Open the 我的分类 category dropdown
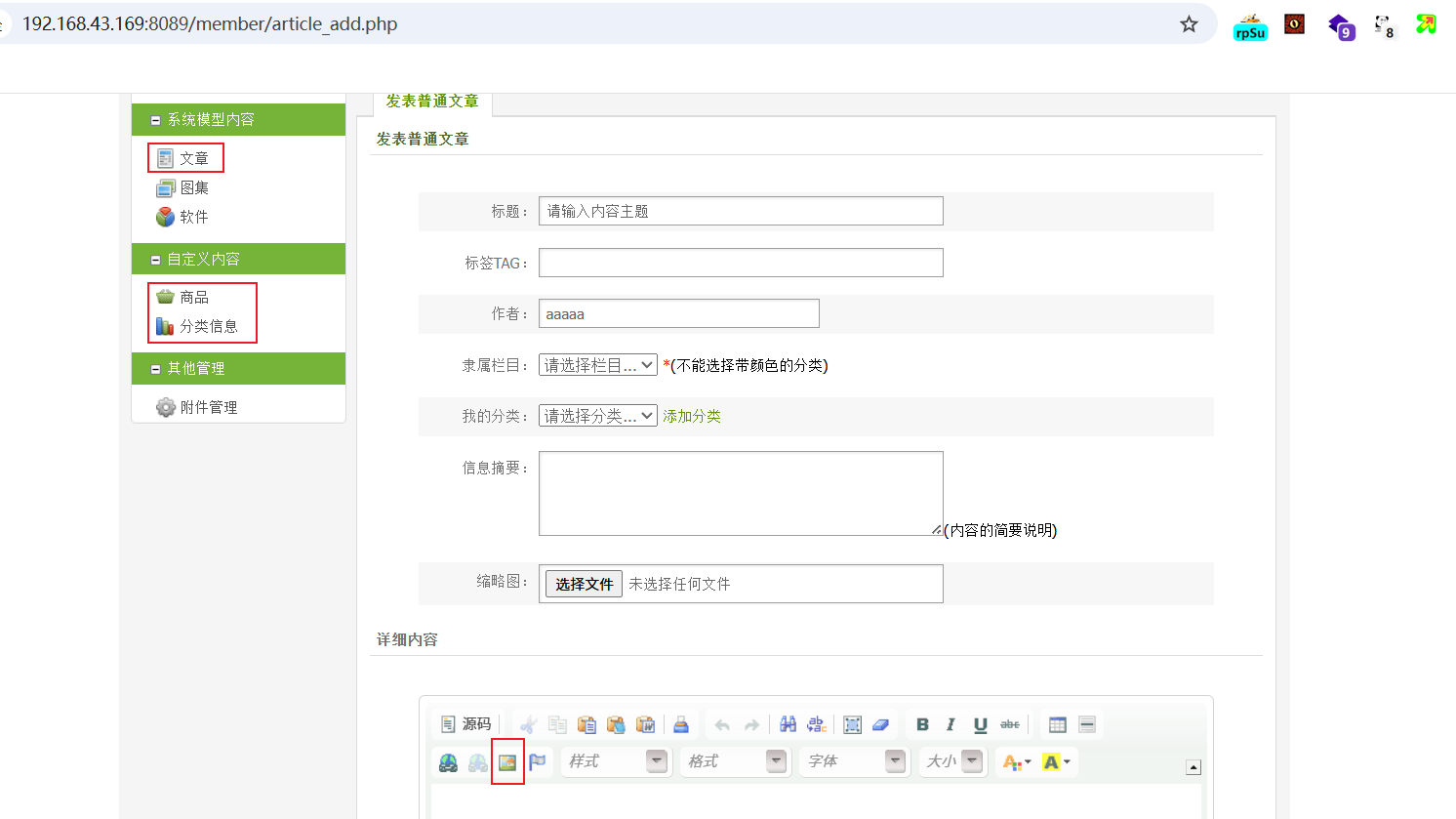 pyautogui.click(x=597, y=416)
